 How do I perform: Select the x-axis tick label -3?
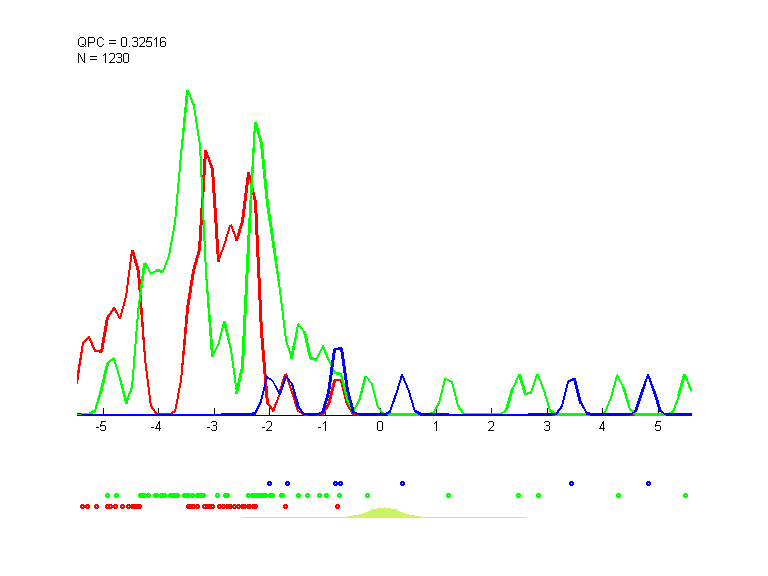tap(211, 426)
